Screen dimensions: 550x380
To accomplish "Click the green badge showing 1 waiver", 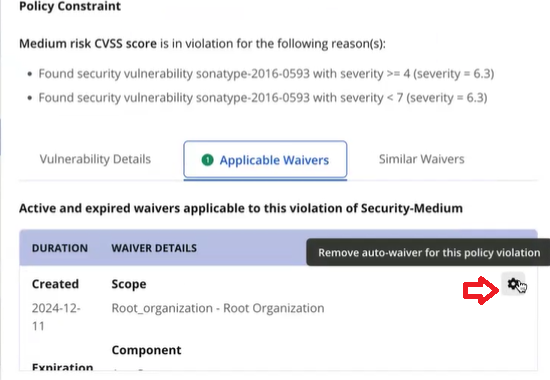I will coord(207,160).
